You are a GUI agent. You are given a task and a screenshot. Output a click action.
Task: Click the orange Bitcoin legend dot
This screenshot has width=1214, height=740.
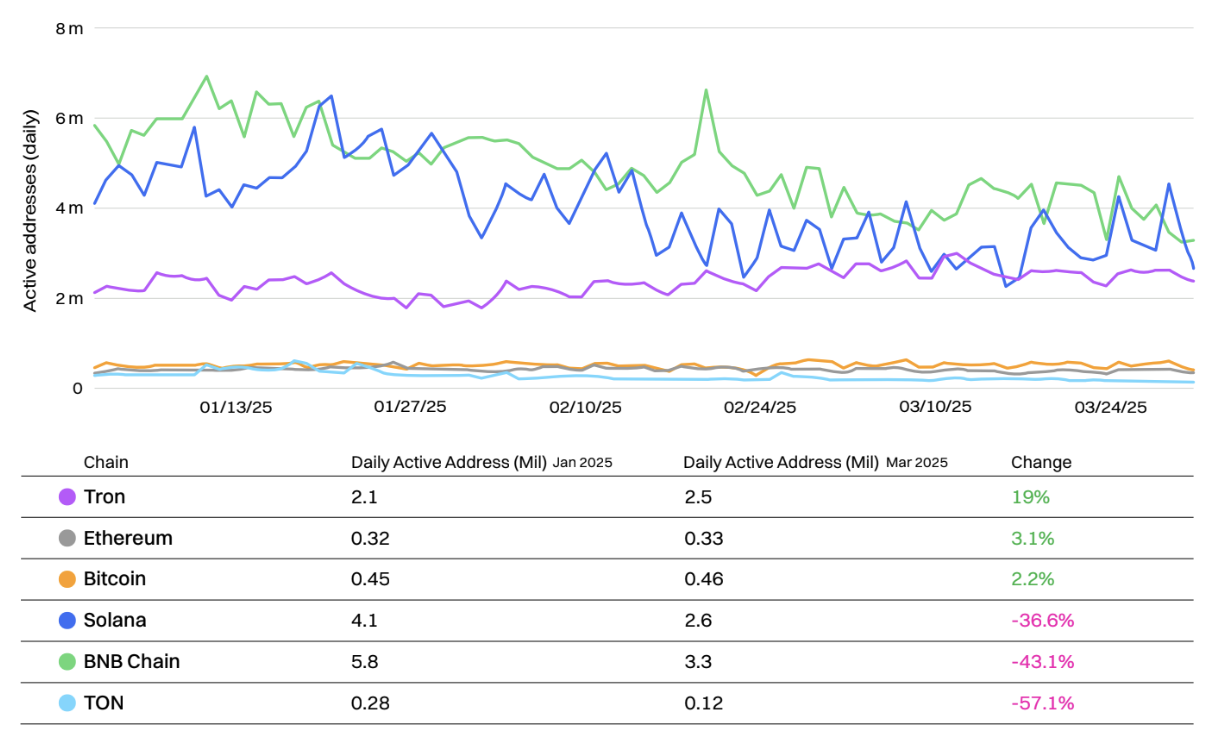[x=68, y=579]
